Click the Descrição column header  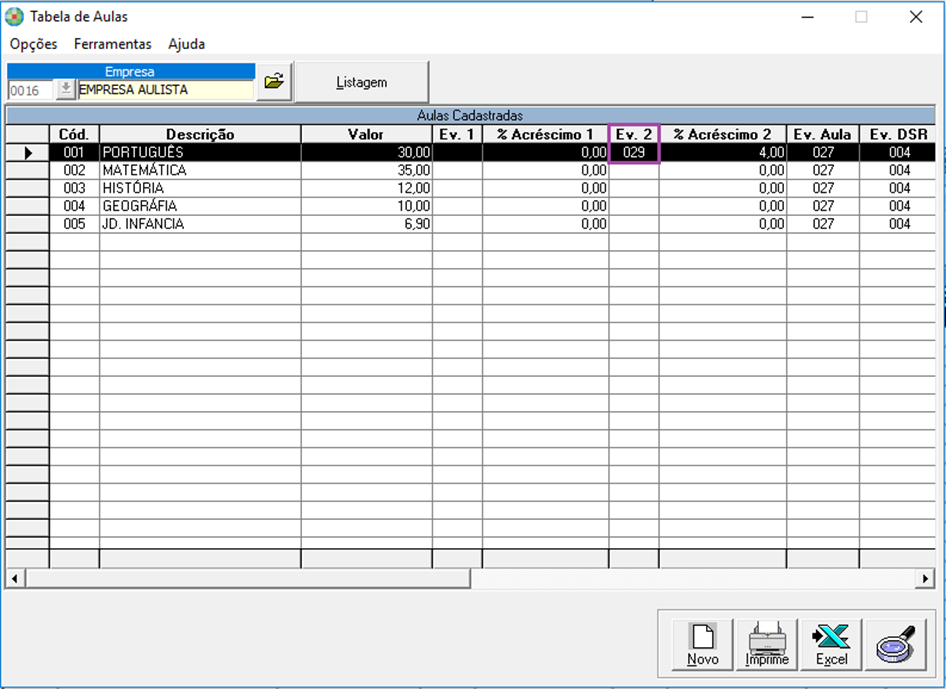coord(200,134)
